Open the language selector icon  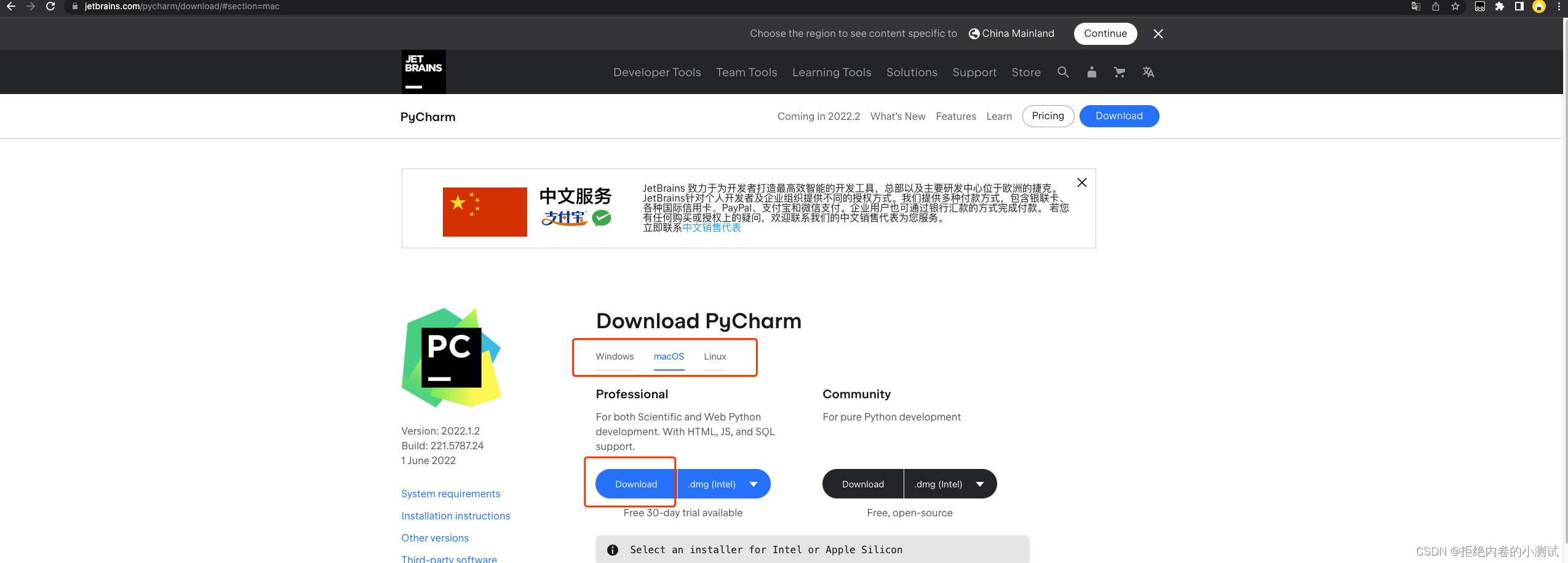1148,72
